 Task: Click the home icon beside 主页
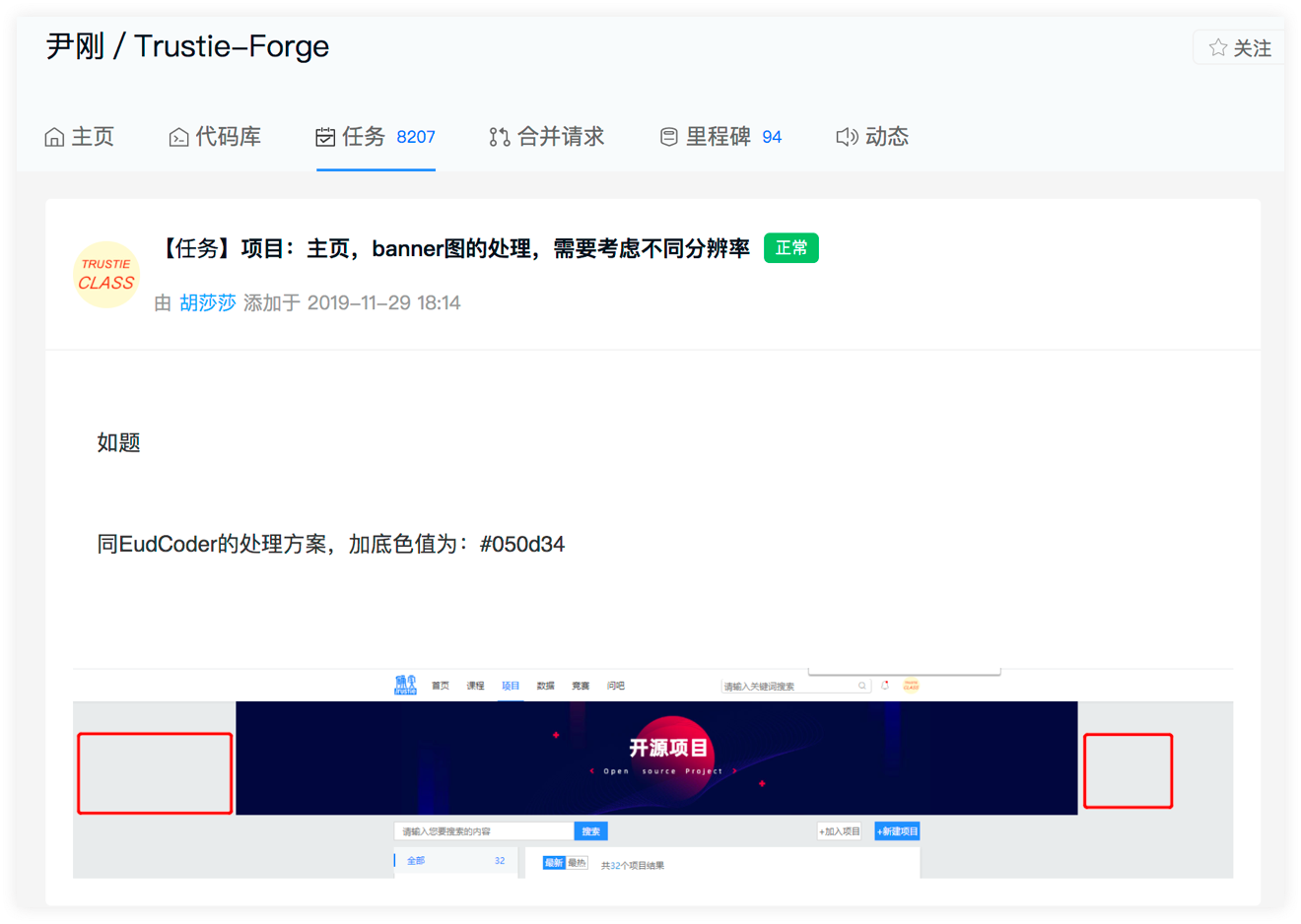(x=54, y=137)
